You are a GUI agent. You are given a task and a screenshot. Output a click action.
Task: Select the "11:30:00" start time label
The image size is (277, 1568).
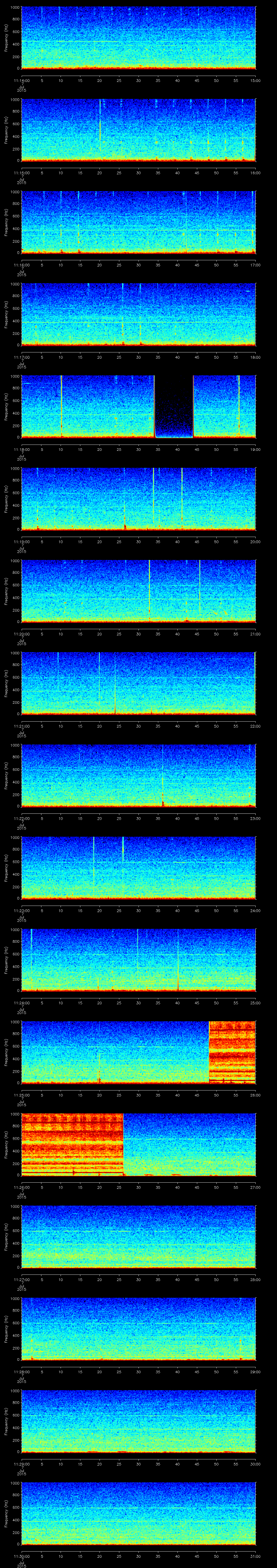click(x=21, y=1556)
